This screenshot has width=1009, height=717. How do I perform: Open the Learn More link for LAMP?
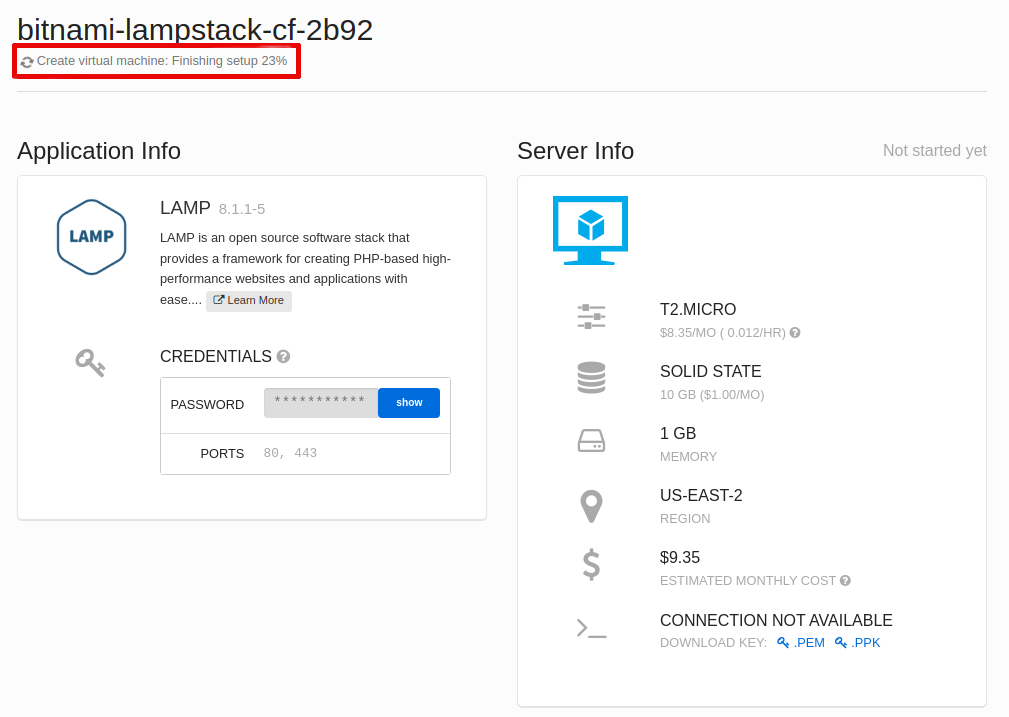(249, 301)
